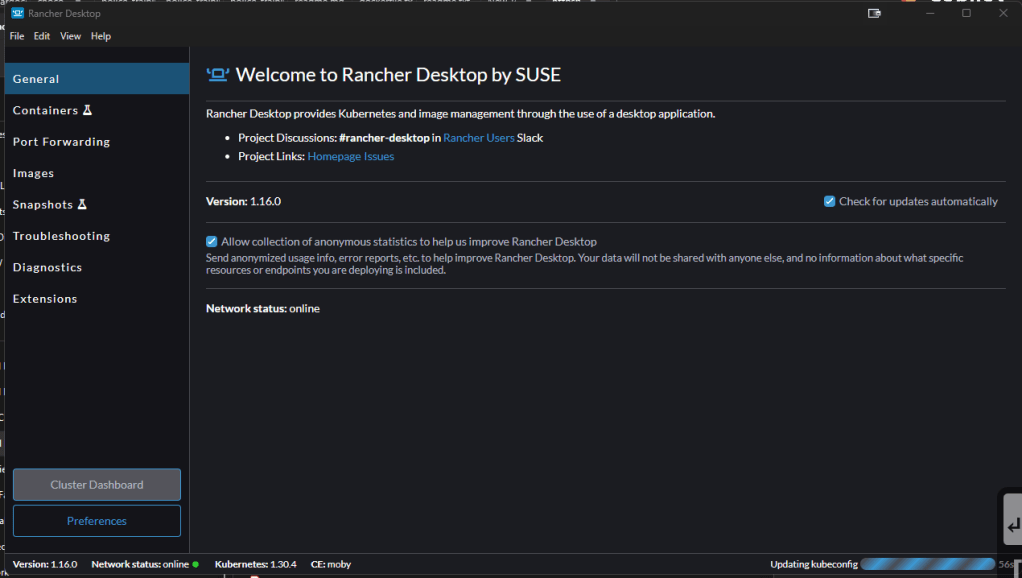This screenshot has height=578, width=1022.
Task: Click the flask icon next to Snapshots
Action: click(82, 204)
